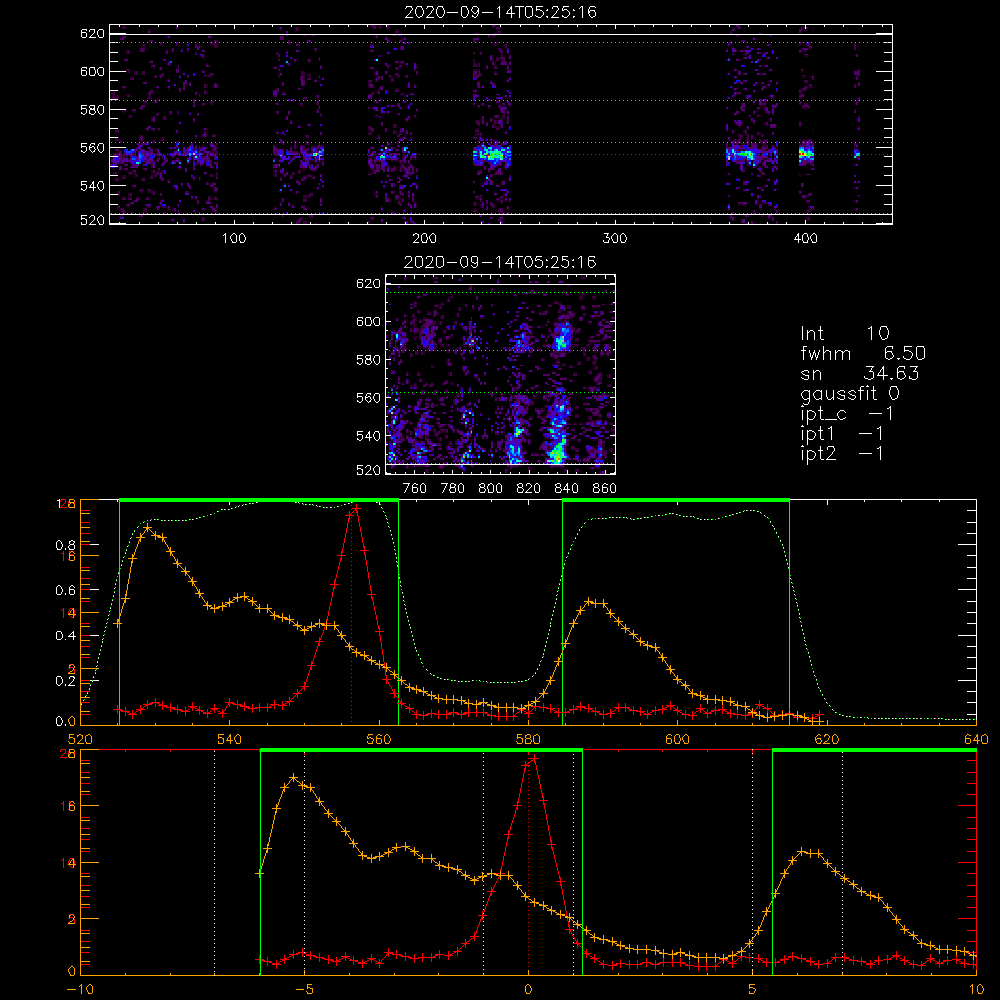Click the red curve peak in bottom plot
1000x1000 pixels.
[534, 758]
